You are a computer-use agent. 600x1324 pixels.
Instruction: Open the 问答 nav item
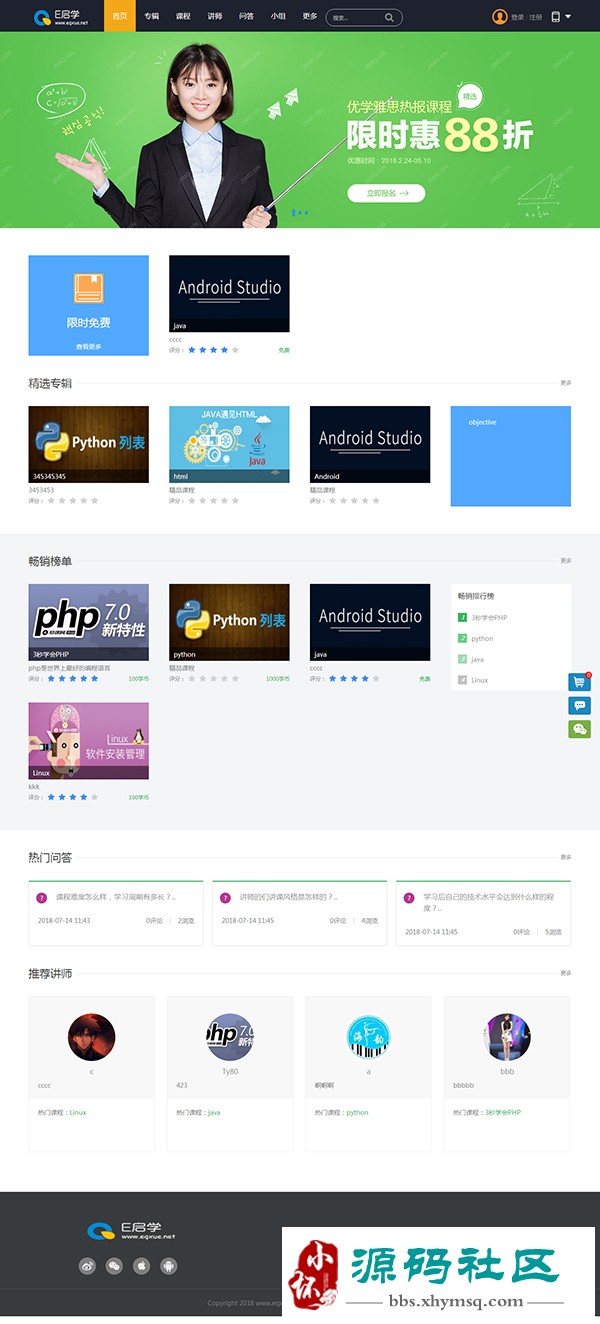[x=247, y=16]
